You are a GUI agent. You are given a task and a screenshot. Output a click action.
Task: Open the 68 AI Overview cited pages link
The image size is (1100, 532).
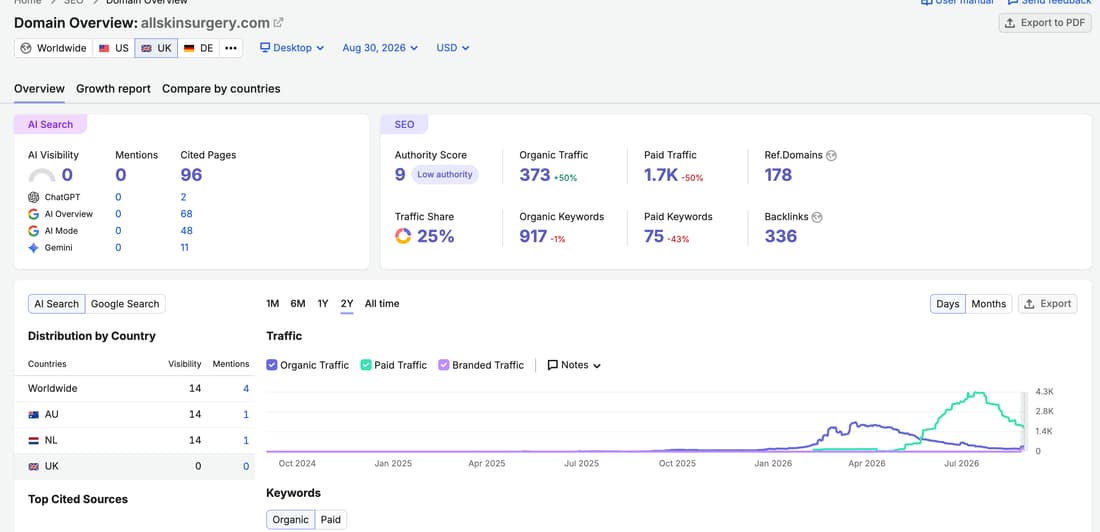[187, 214]
